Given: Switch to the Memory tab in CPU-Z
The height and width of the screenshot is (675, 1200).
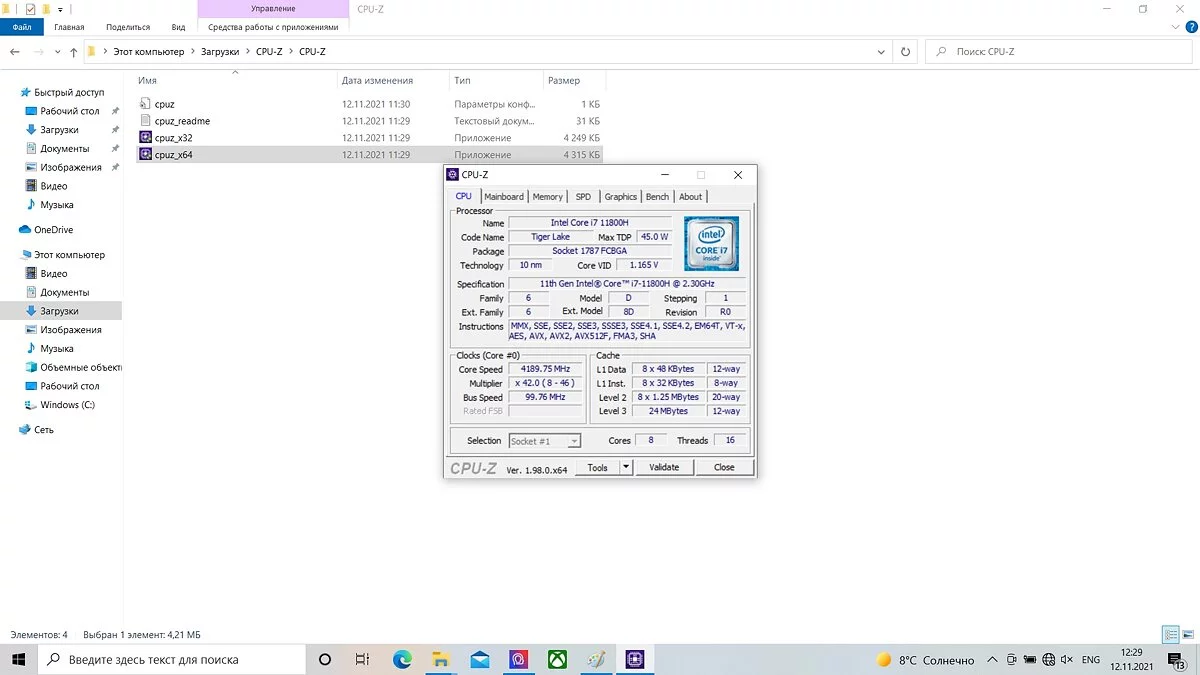Looking at the screenshot, I should coord(547,197).
